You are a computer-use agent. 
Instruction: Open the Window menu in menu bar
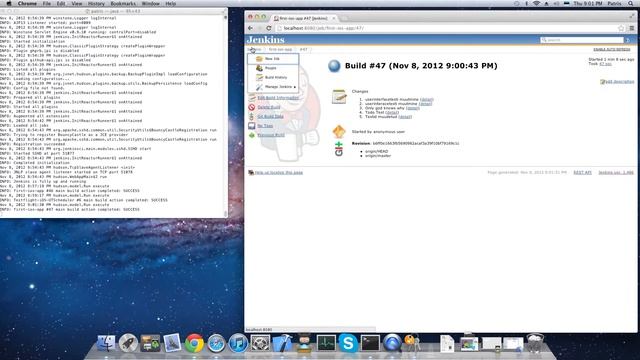tap(151, 3)
